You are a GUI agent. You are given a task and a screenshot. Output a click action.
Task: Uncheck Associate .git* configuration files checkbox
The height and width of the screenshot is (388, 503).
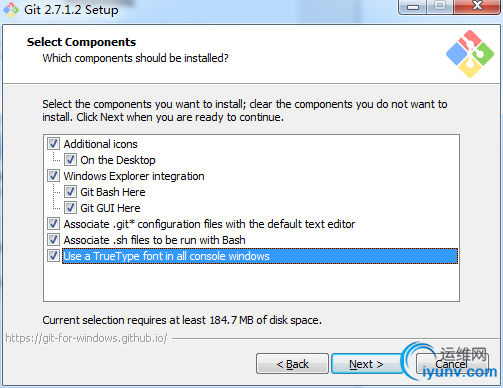click(x=53, y=224)
